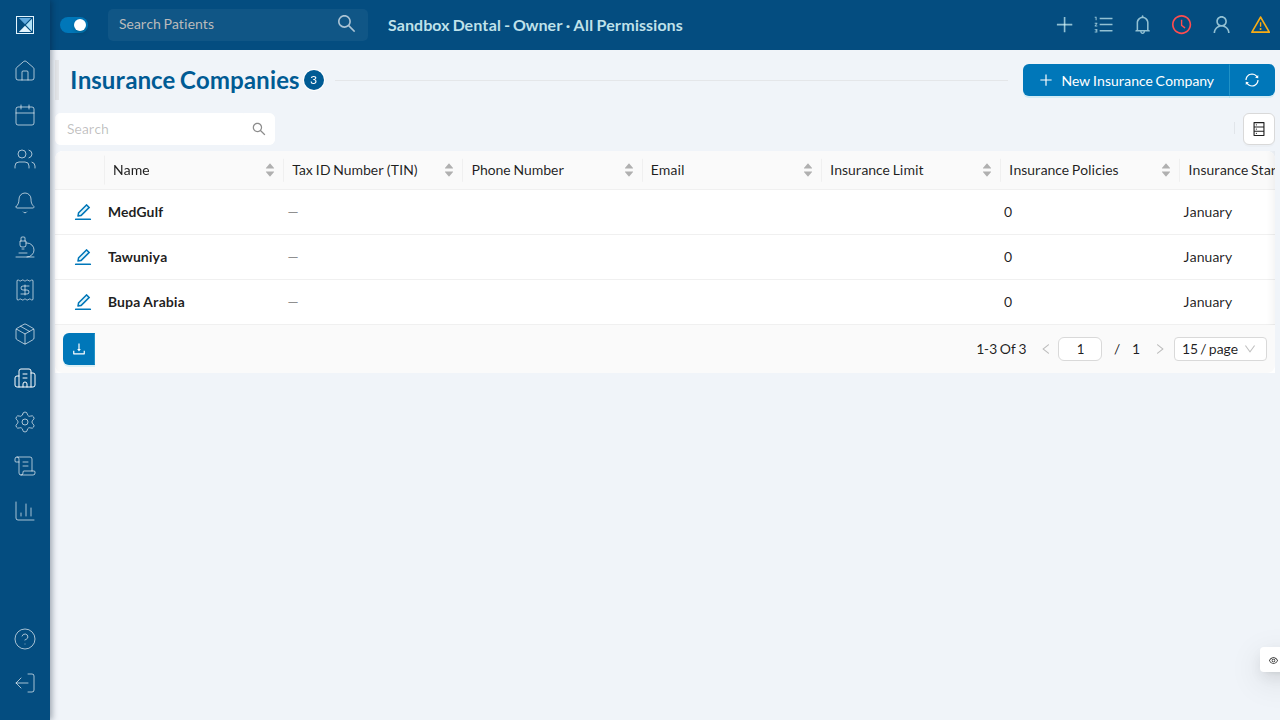Click the page number input box
Screen dimensions: 1280x720
1080,349
